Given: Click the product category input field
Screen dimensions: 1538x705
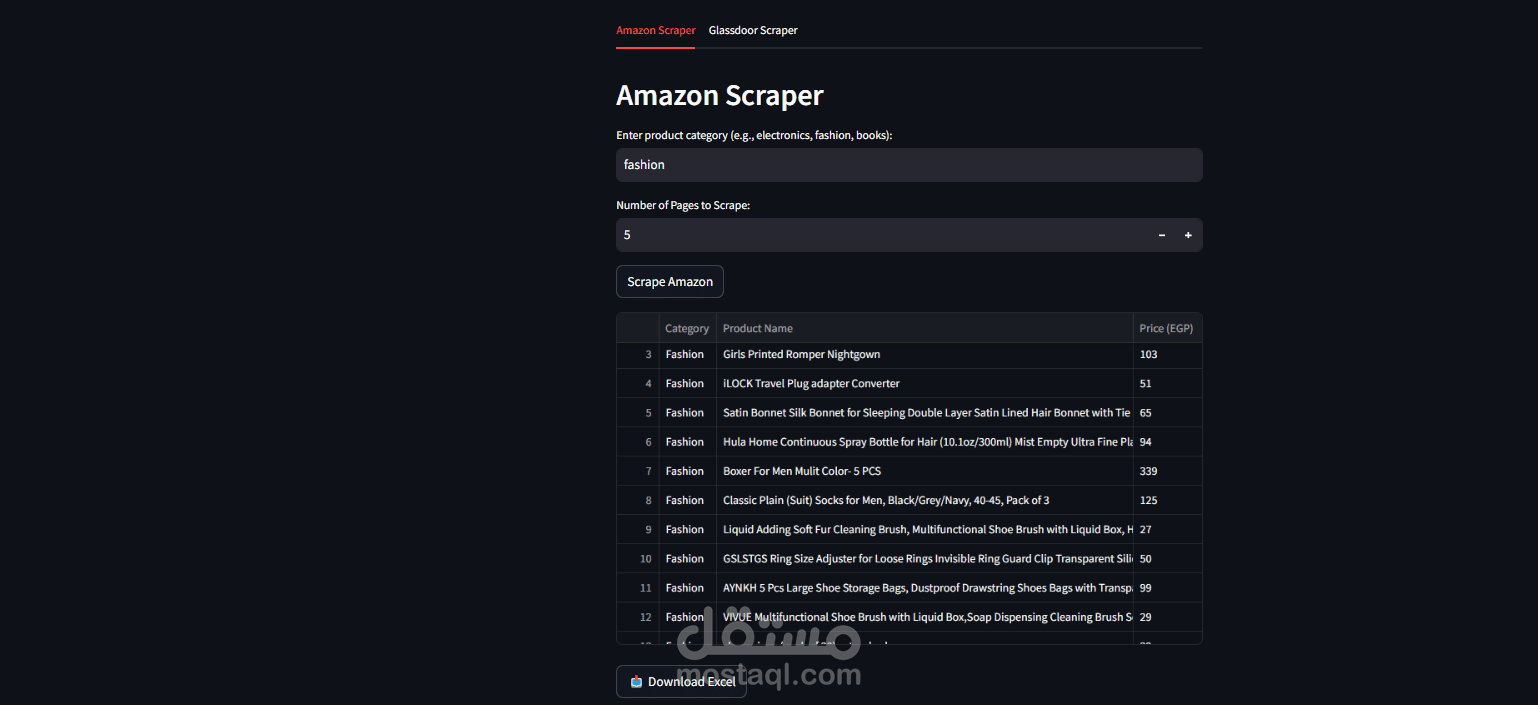Looking at the screenshot, I should pyautogui.click(x=909, y=165).
